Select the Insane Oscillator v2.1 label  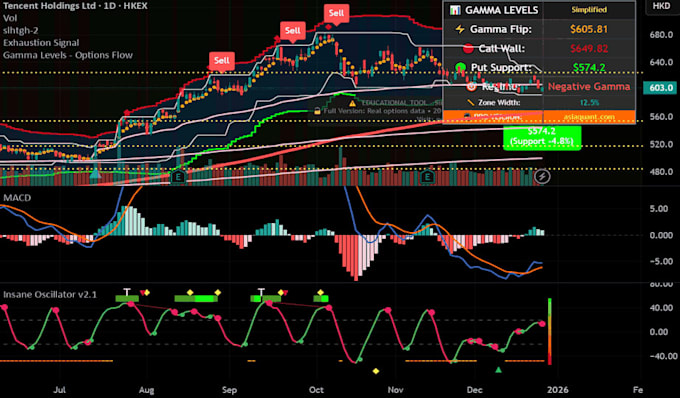click(50, 294)
